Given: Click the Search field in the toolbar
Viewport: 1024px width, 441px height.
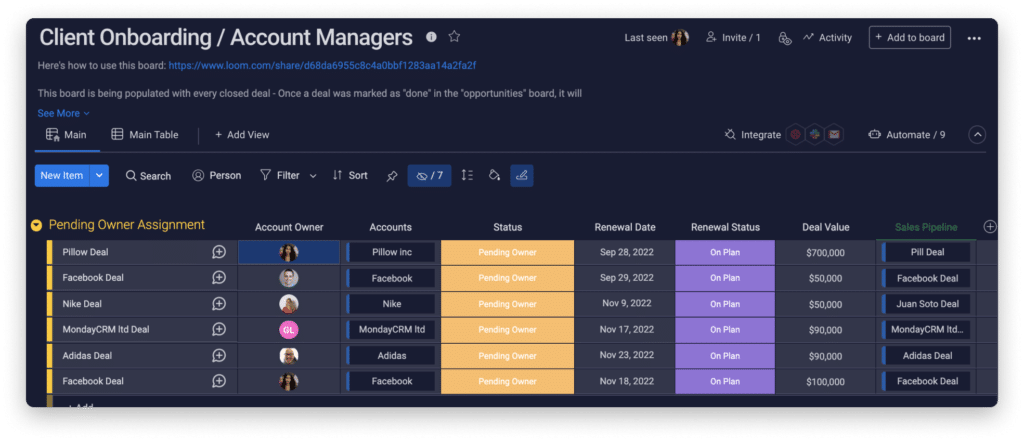Looking at the screenshot, I should 148,176.
